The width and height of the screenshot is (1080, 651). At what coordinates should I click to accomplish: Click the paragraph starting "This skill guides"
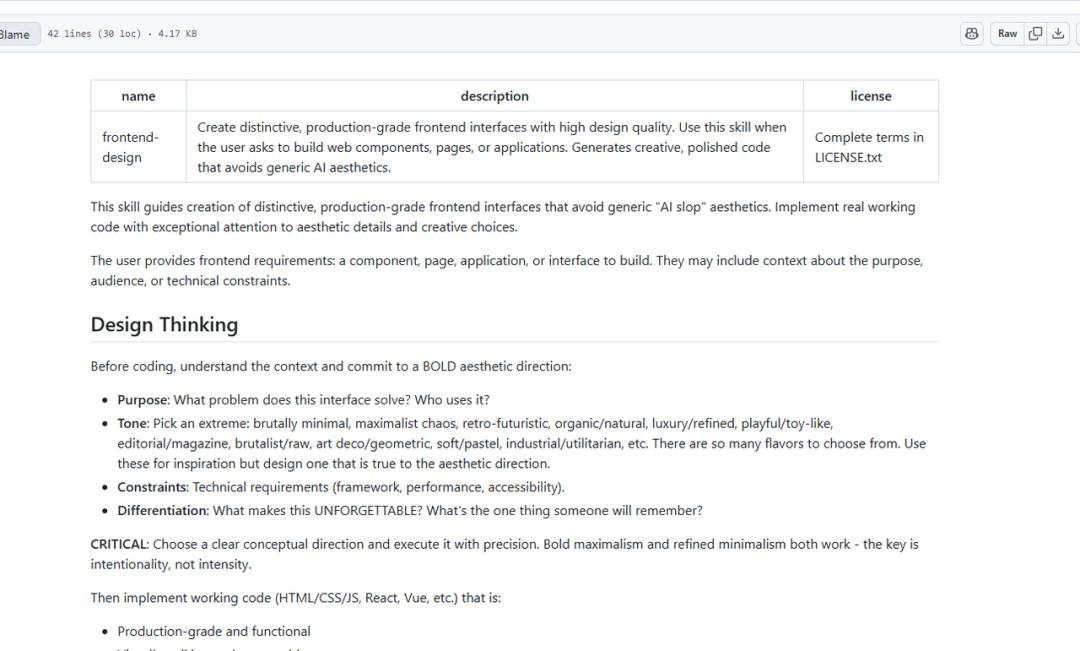point(502,217)
